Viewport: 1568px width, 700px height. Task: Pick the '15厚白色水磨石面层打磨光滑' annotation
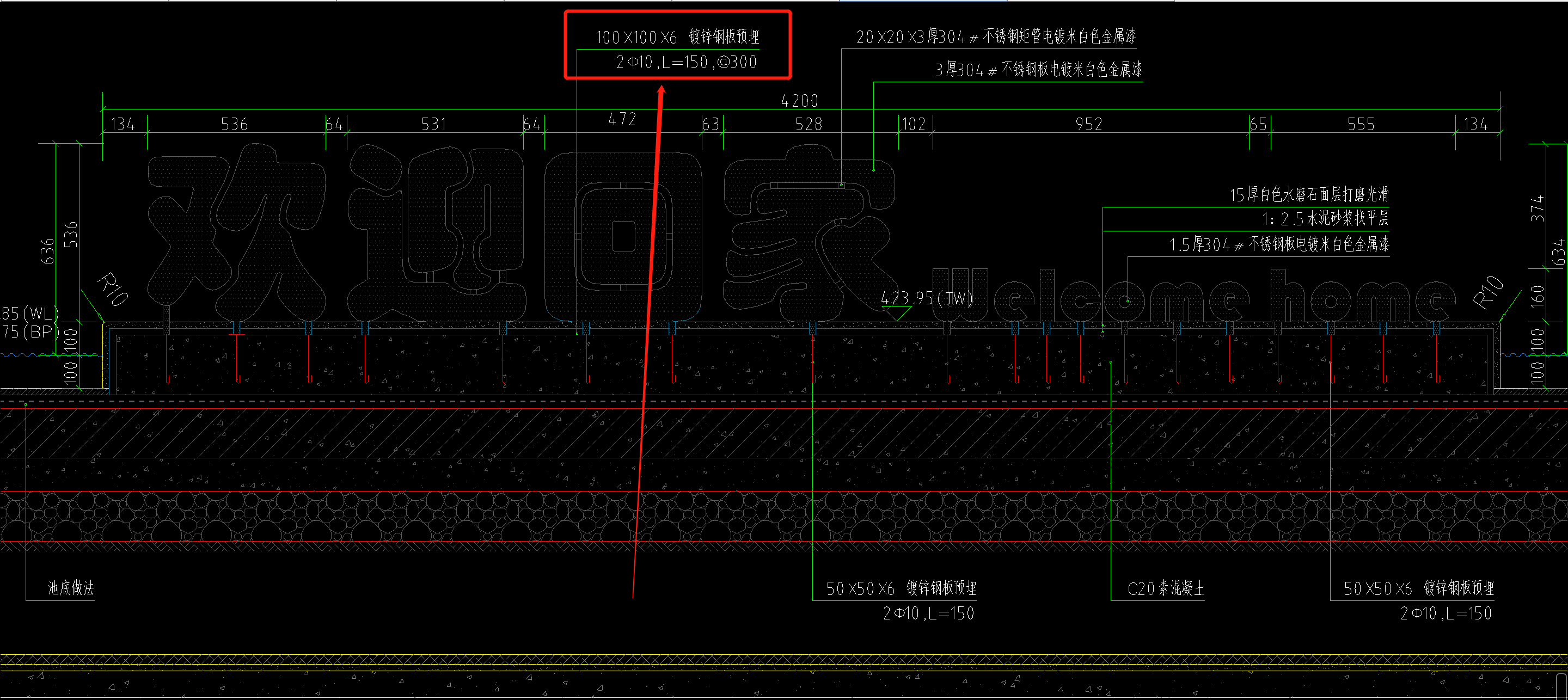1309,195
